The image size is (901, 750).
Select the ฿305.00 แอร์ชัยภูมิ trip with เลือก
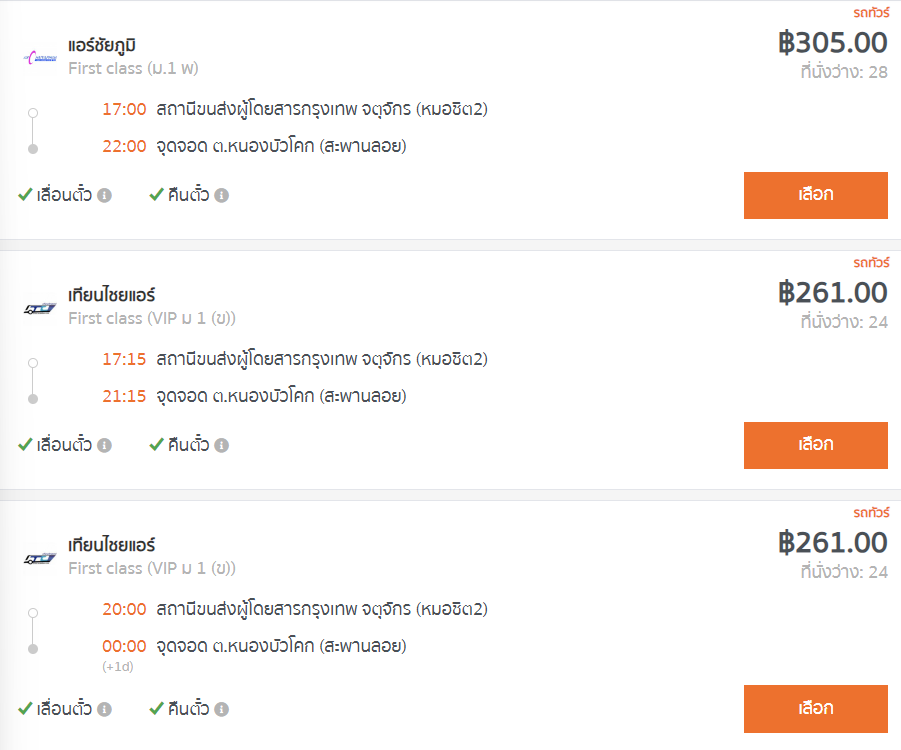815,195
